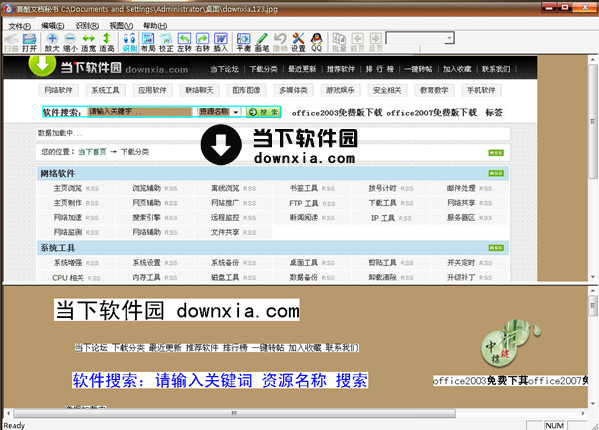The image size is (599, 430).
Task: Click the green download arrow logo
Action: click(x=42, y=65)
